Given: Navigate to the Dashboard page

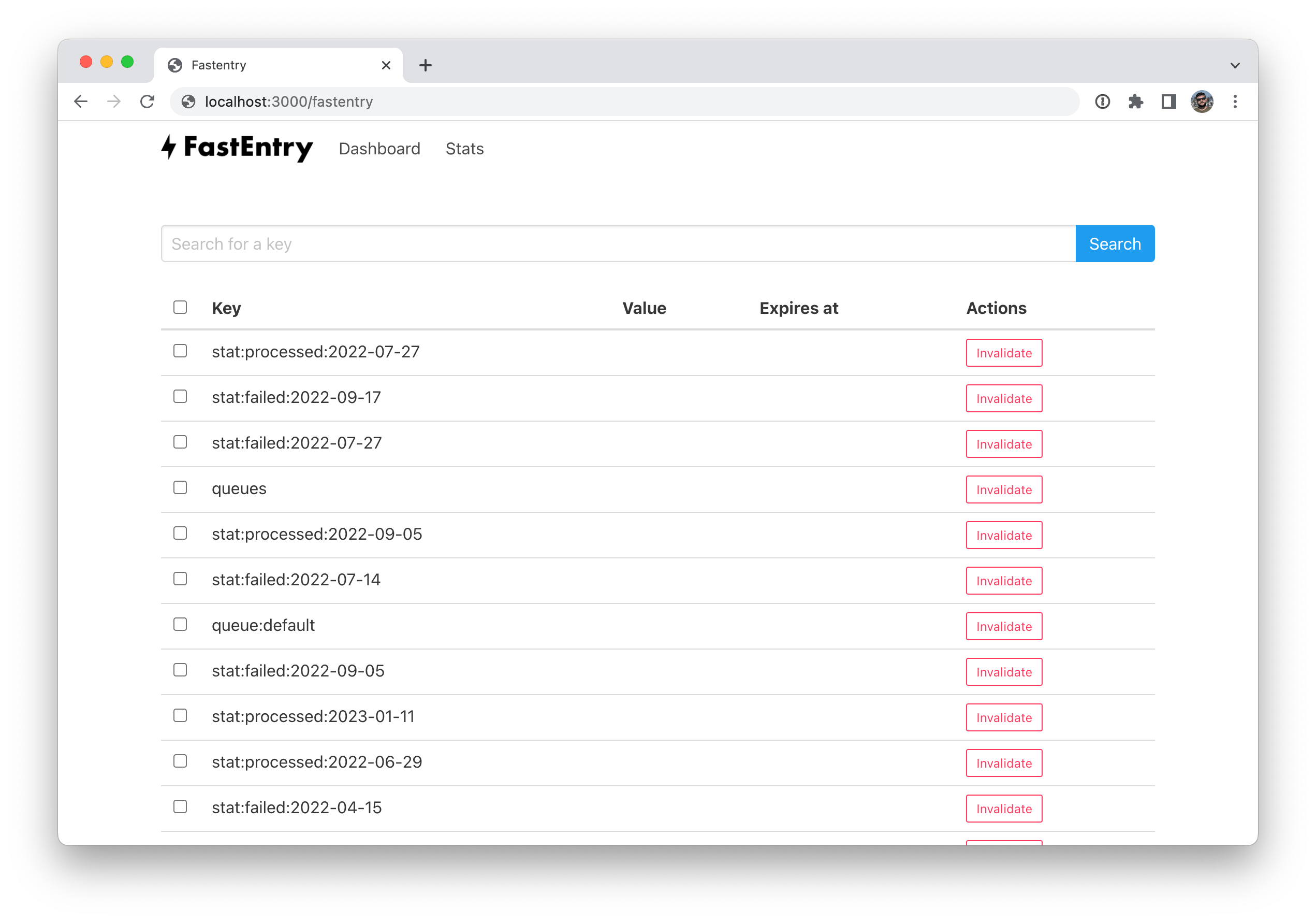Looking at the screenshot, I should [379, 149].
